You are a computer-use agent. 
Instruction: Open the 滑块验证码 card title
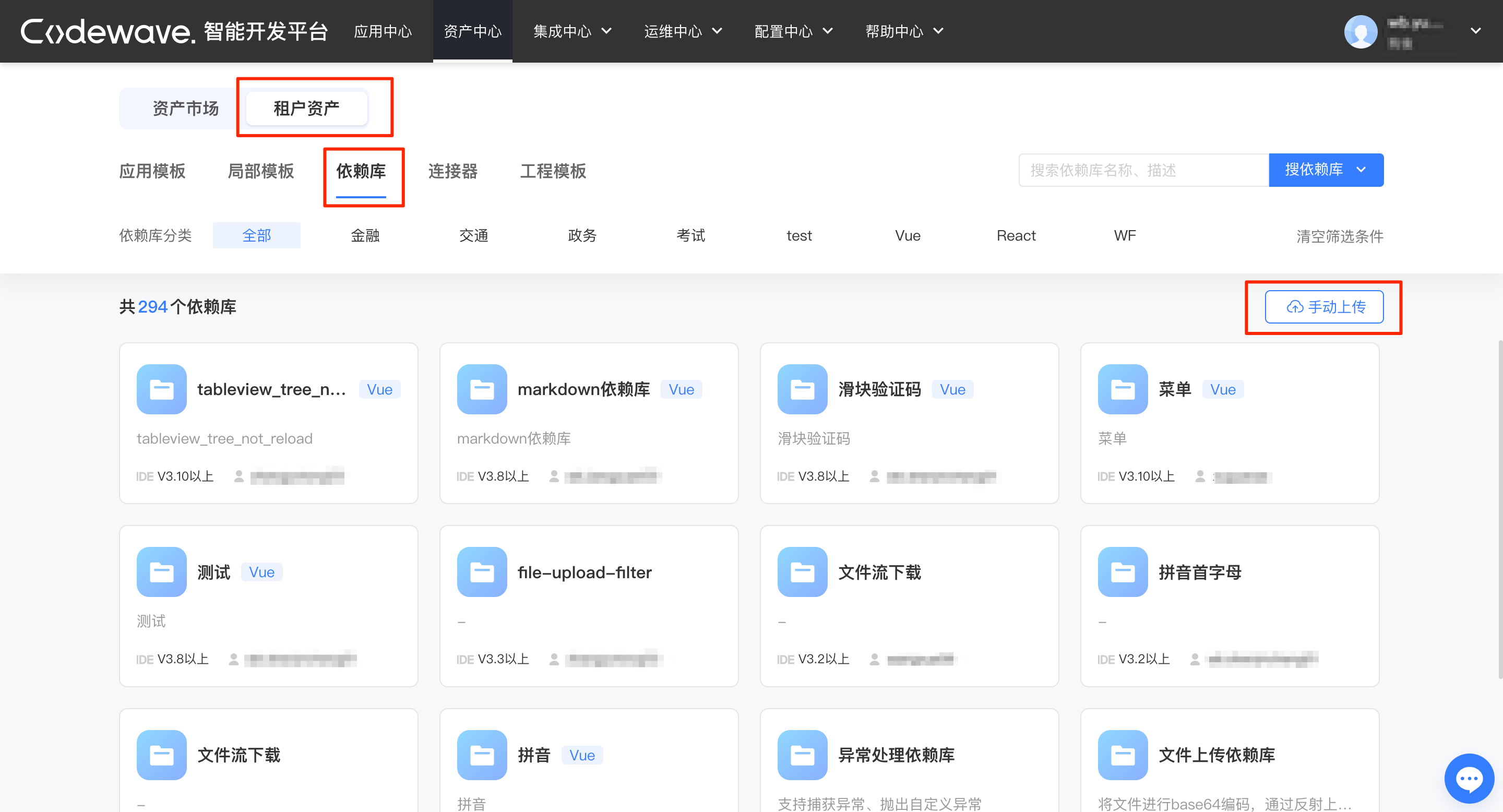pos(880,389)
